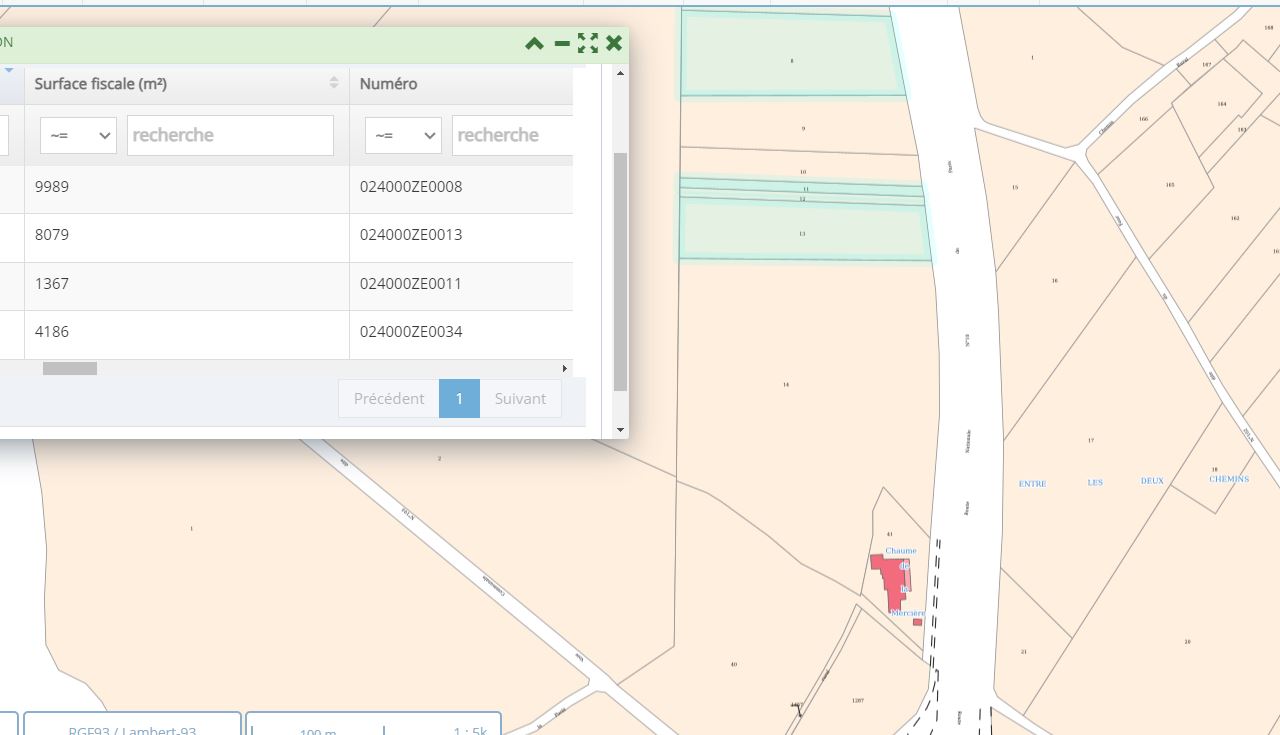Expand results panel to fullscreen
This screenshot has width=1280, height=735.
pos(588,43)
